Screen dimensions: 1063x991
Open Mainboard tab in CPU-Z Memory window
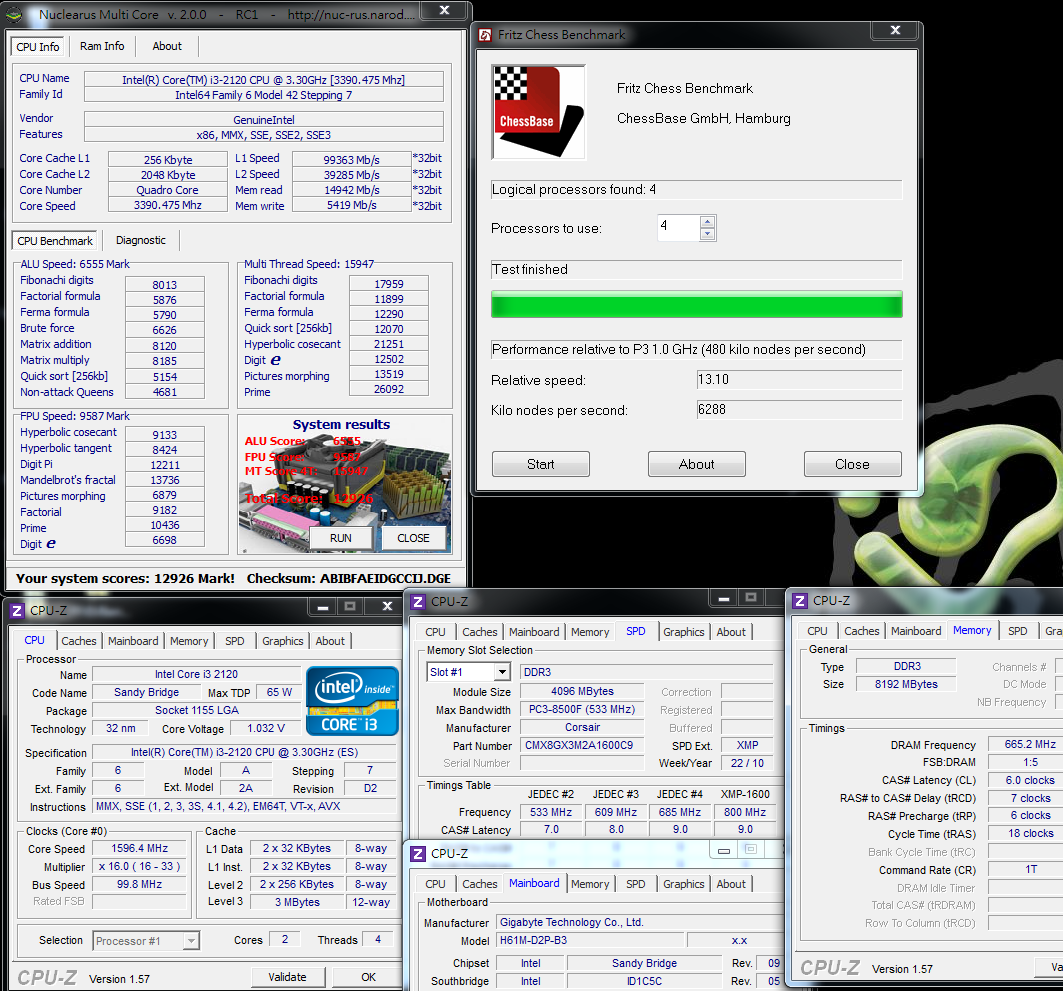coord(916,631)
